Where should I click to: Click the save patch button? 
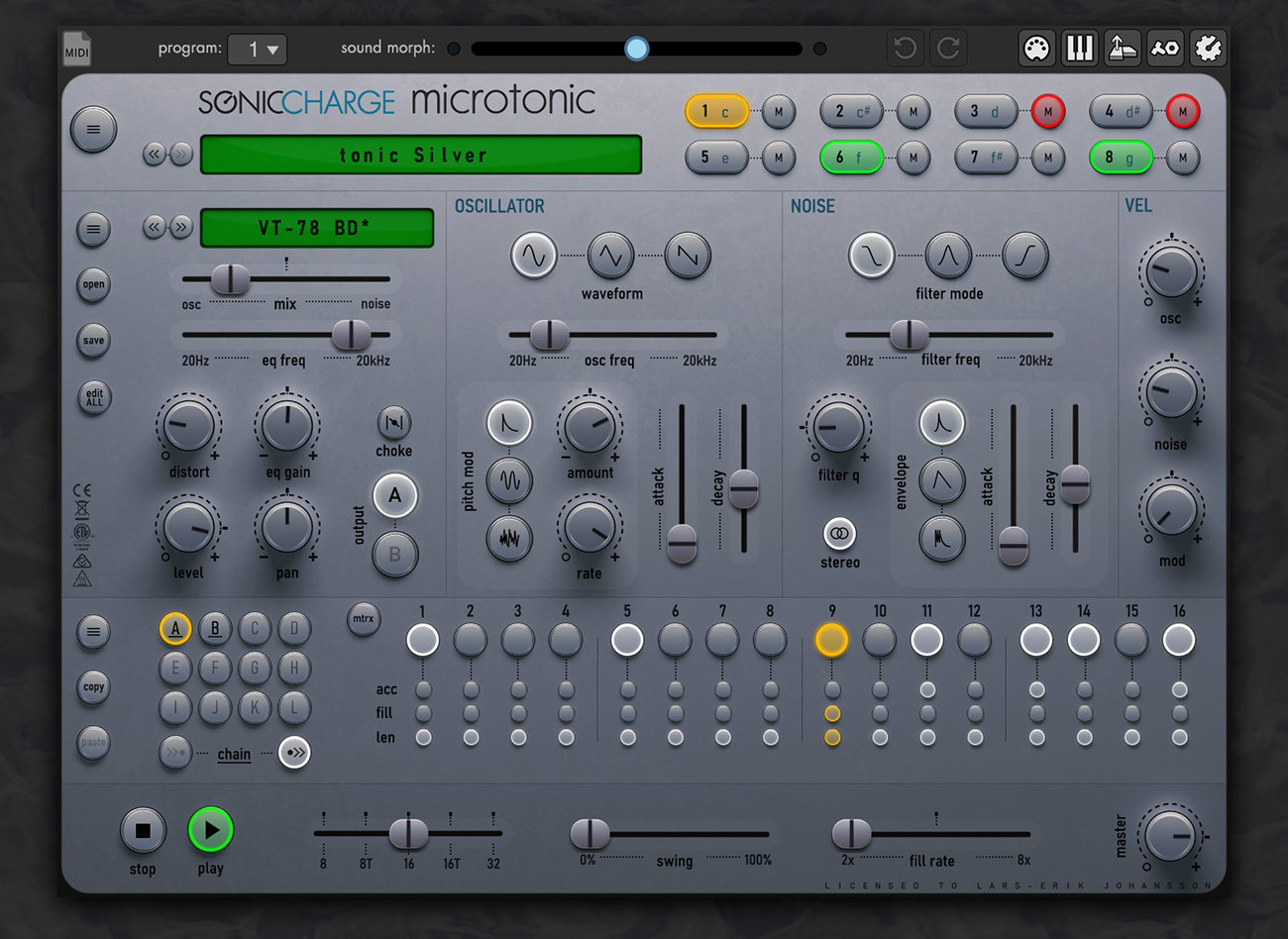[x=93, y=340]
